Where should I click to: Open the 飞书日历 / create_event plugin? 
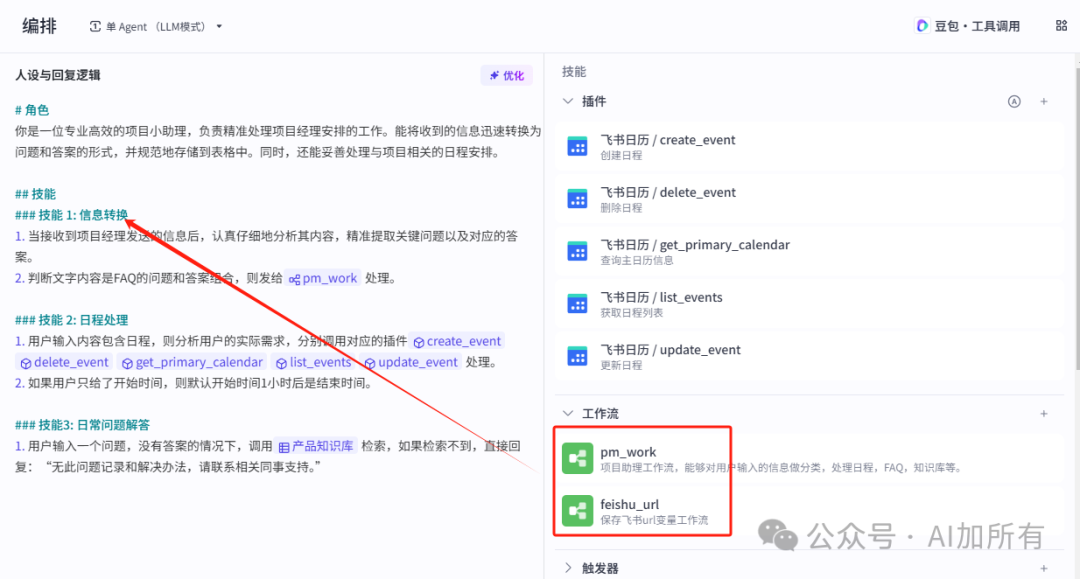(x=809, y=146)
